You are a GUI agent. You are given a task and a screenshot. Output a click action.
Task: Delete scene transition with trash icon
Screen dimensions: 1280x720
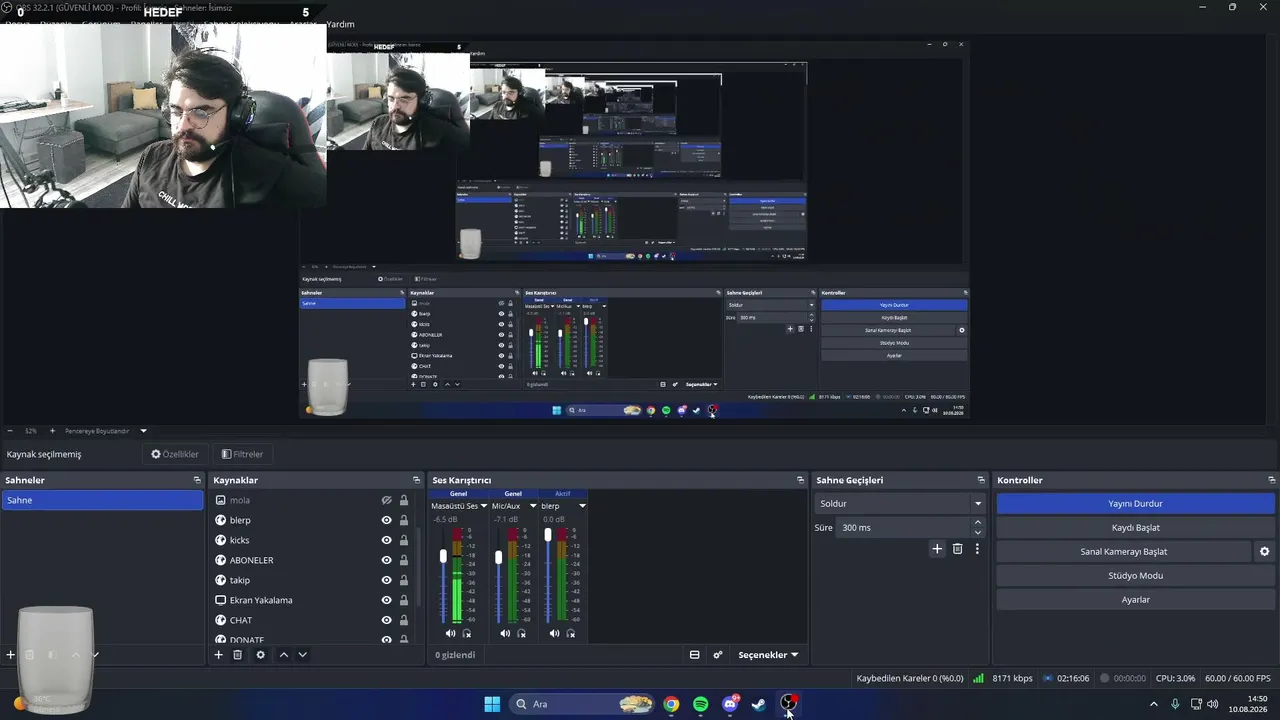[957, 549]
